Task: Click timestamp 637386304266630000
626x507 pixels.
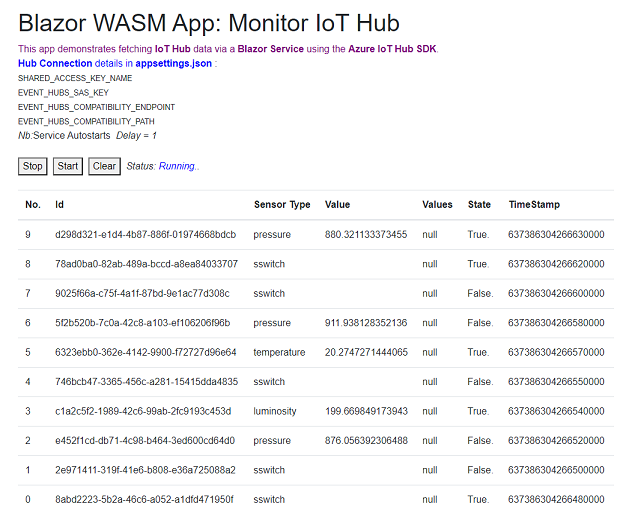Action: click(556, 234)
